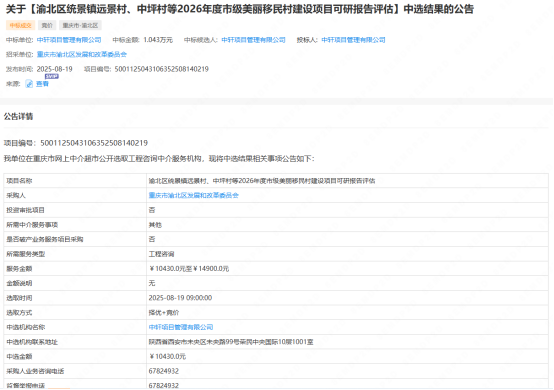Click the announcement title heading
This screenshot has height=390, width=554.
point(240,9)
